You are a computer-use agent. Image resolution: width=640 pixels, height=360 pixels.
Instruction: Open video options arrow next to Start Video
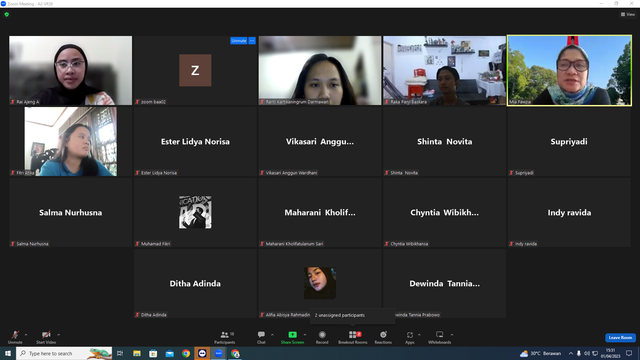point(58,335)
